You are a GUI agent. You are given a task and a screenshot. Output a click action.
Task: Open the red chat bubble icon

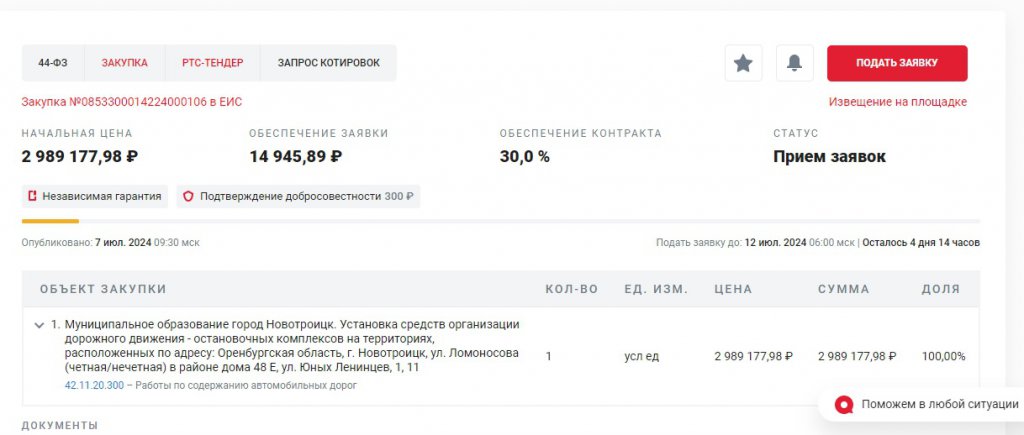(844, 404)
